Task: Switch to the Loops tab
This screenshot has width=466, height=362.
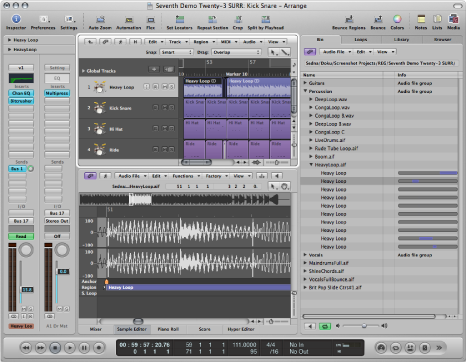Action: (x=361, y=39)
